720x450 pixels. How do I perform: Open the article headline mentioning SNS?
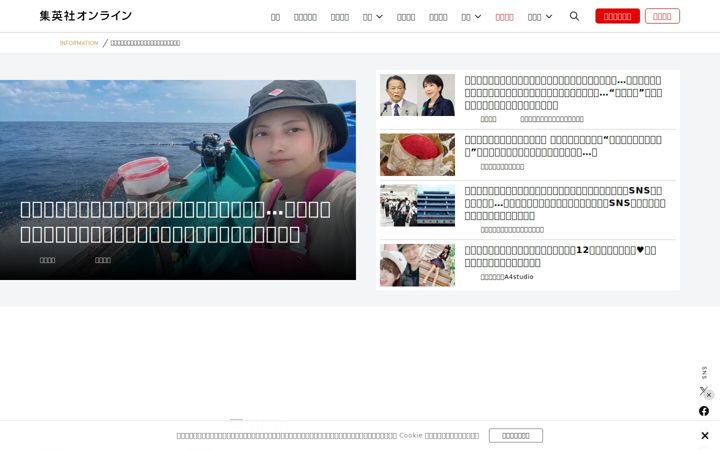[565, 203]
